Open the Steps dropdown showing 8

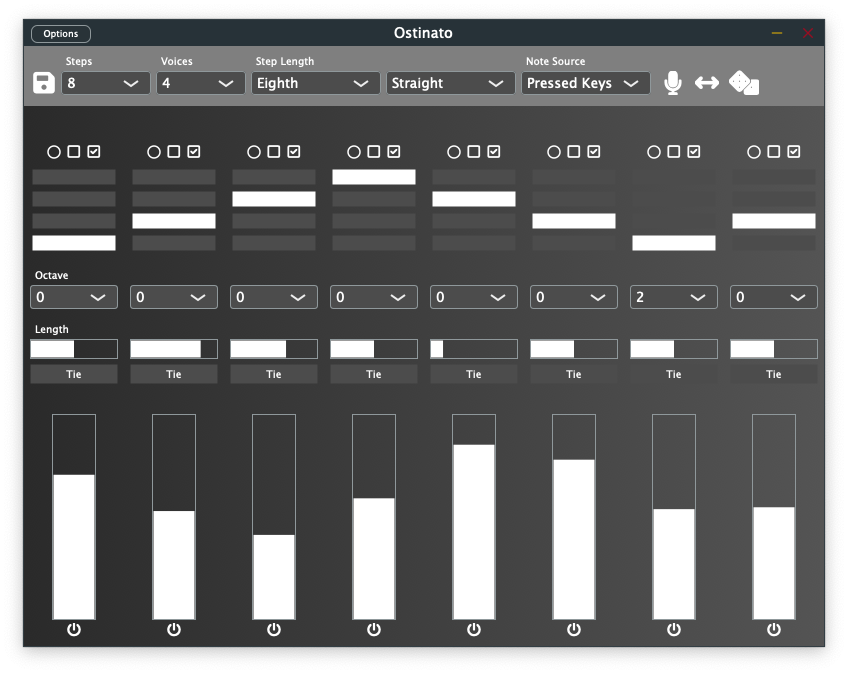tap(105, 83)
